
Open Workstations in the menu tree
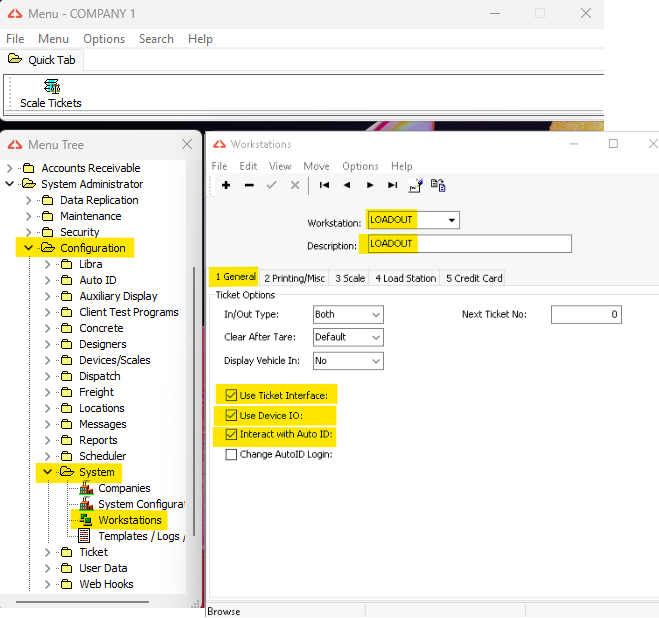(x=129, y=520)
